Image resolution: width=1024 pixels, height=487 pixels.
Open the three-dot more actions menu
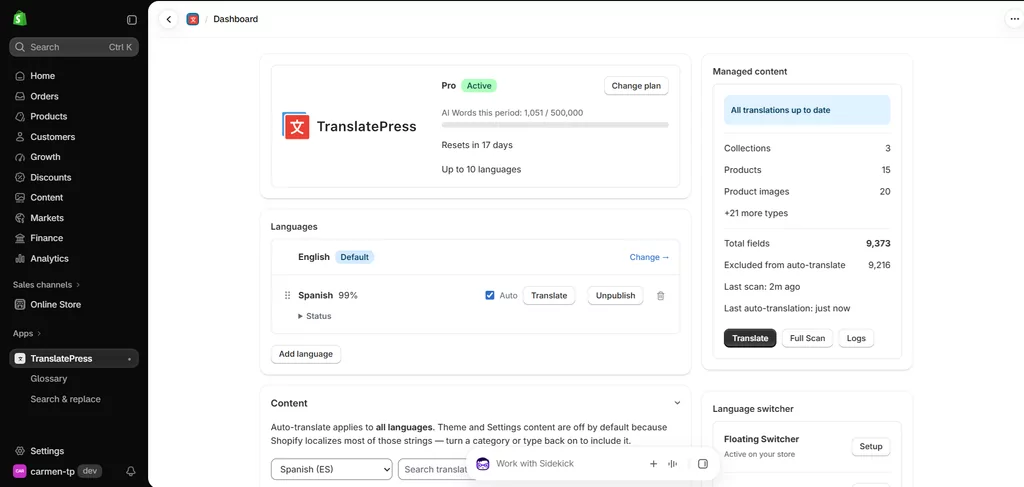(x=1013, y=20)
